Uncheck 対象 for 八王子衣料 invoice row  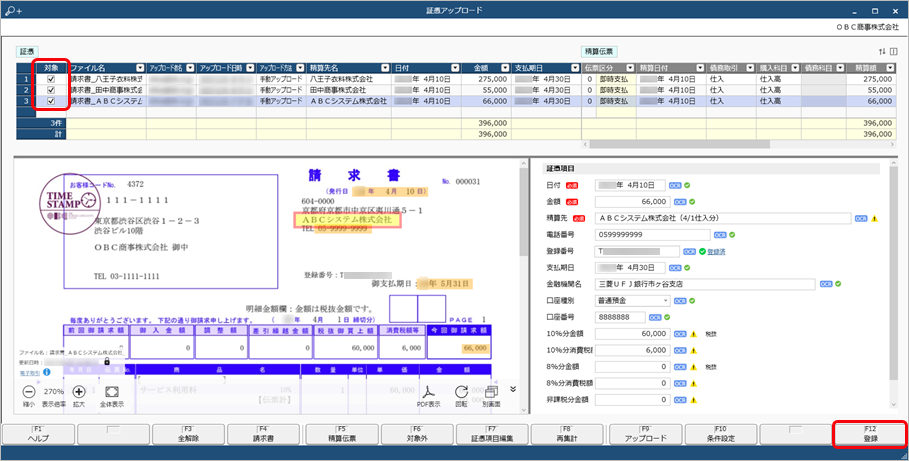[x=51, y=79]
